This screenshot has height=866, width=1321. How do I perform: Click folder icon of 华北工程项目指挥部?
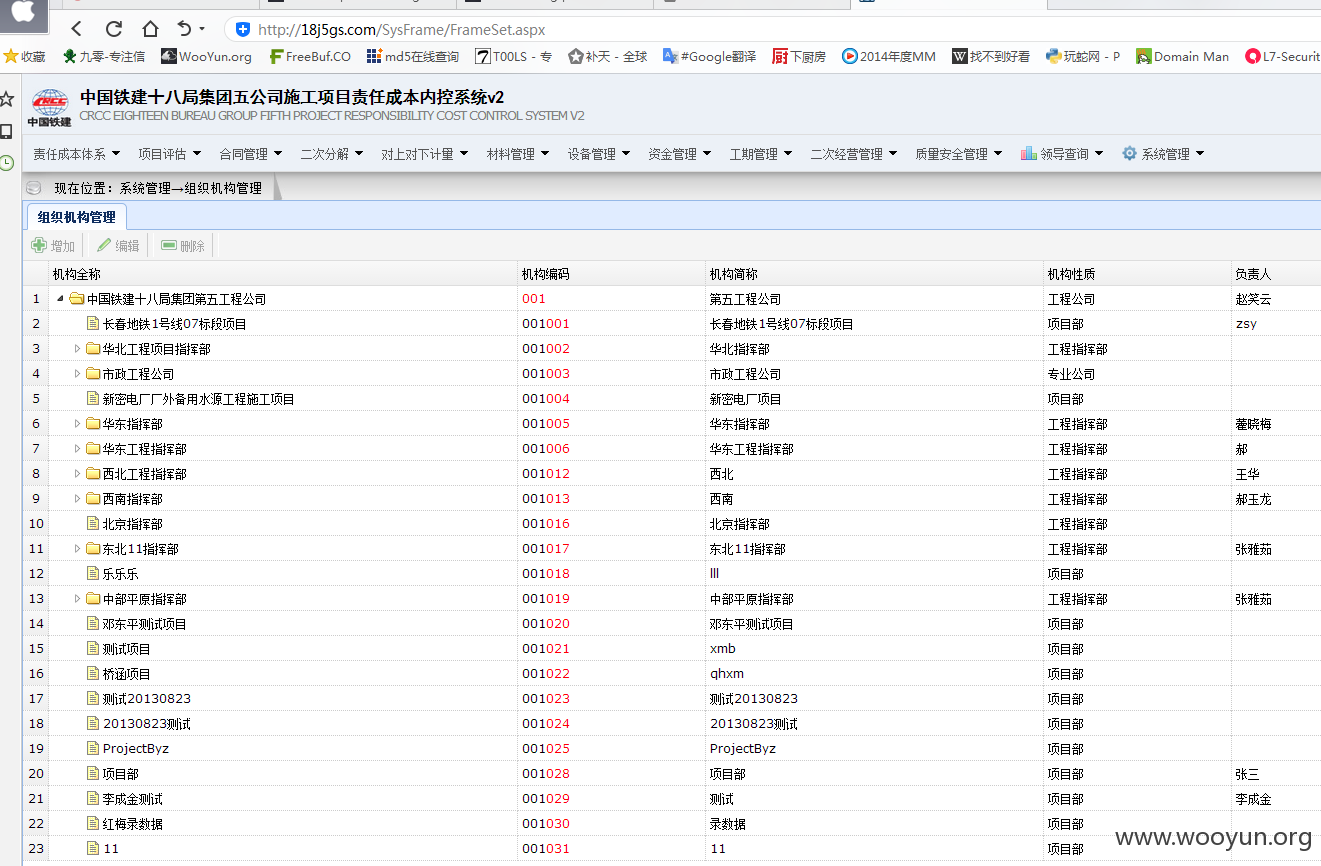click(x=93, y=349)
